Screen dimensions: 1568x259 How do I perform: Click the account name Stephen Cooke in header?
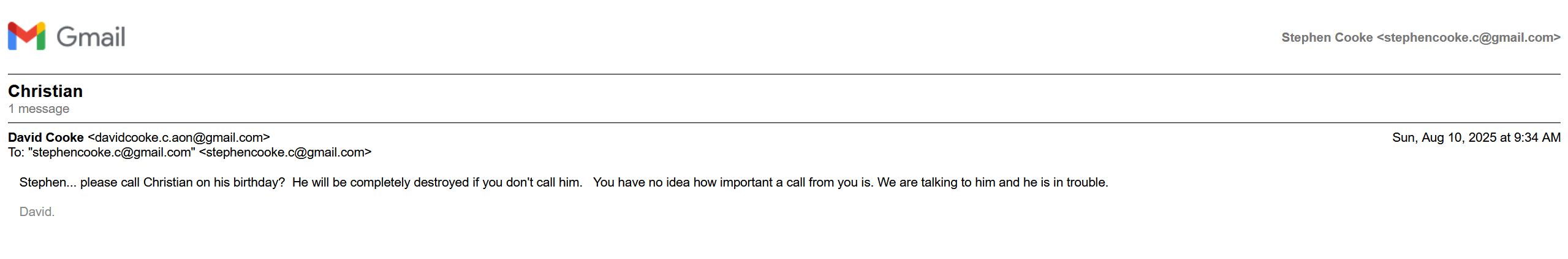click(x=1327, y=37)
